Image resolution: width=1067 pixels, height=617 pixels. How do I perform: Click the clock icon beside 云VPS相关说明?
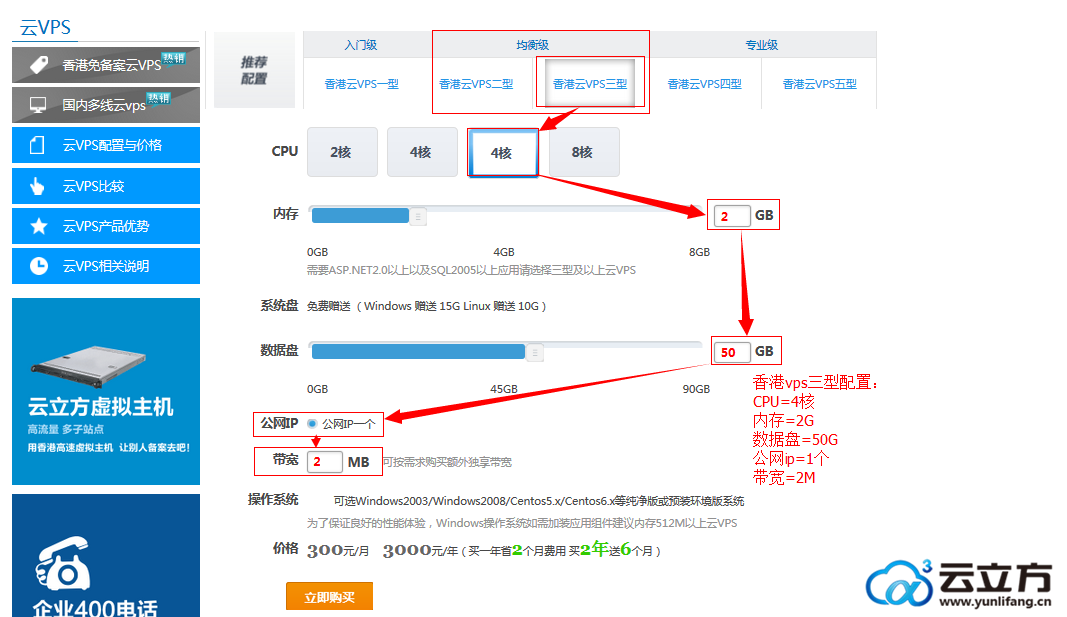pos(39,266)
